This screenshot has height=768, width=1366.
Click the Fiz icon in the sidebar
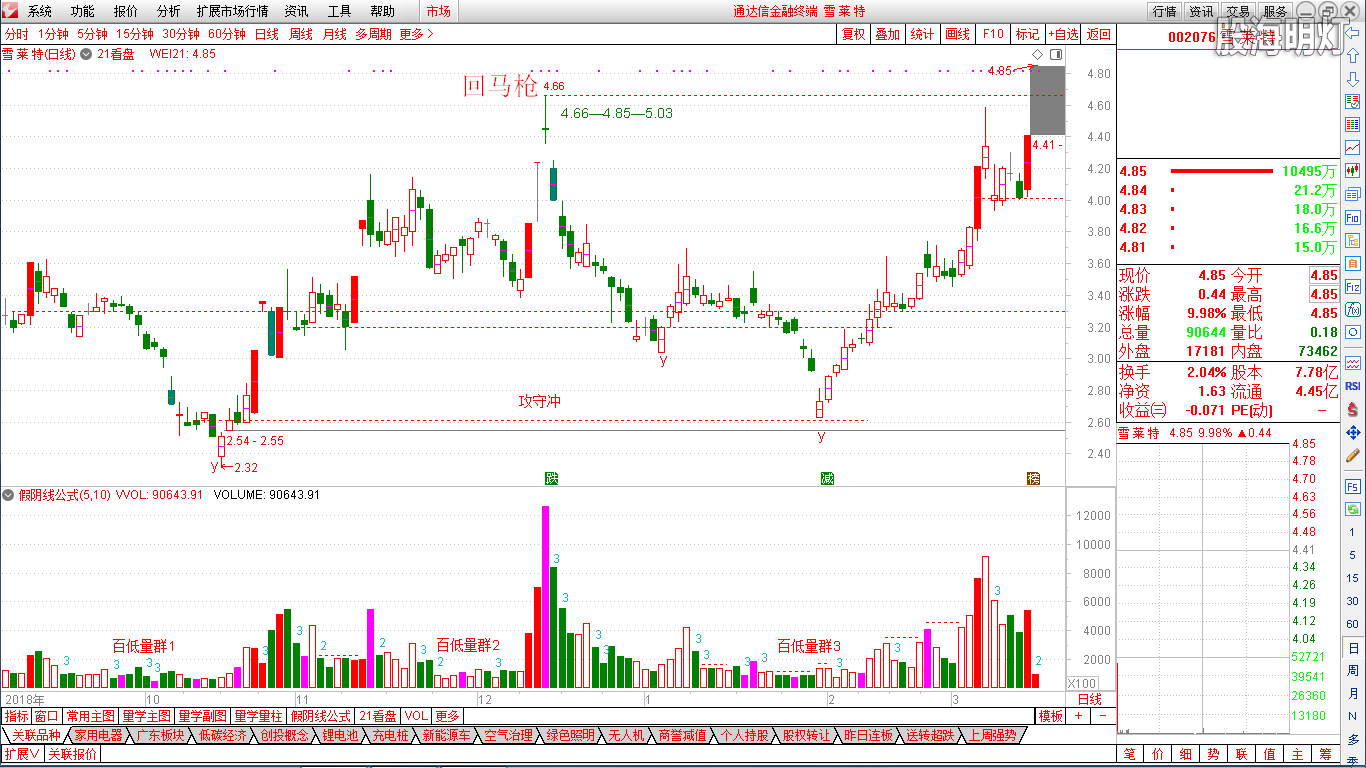tap(1353, 287)
